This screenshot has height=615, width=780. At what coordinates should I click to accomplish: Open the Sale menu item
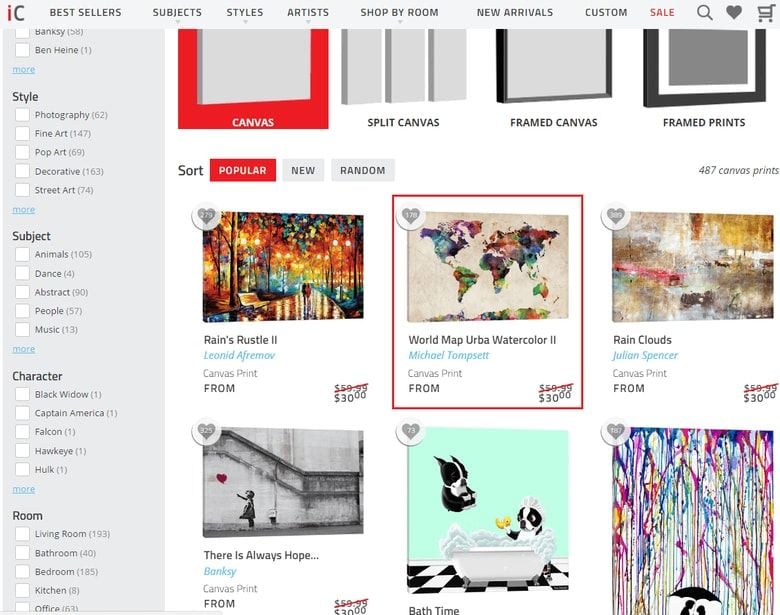click(662, 12)
